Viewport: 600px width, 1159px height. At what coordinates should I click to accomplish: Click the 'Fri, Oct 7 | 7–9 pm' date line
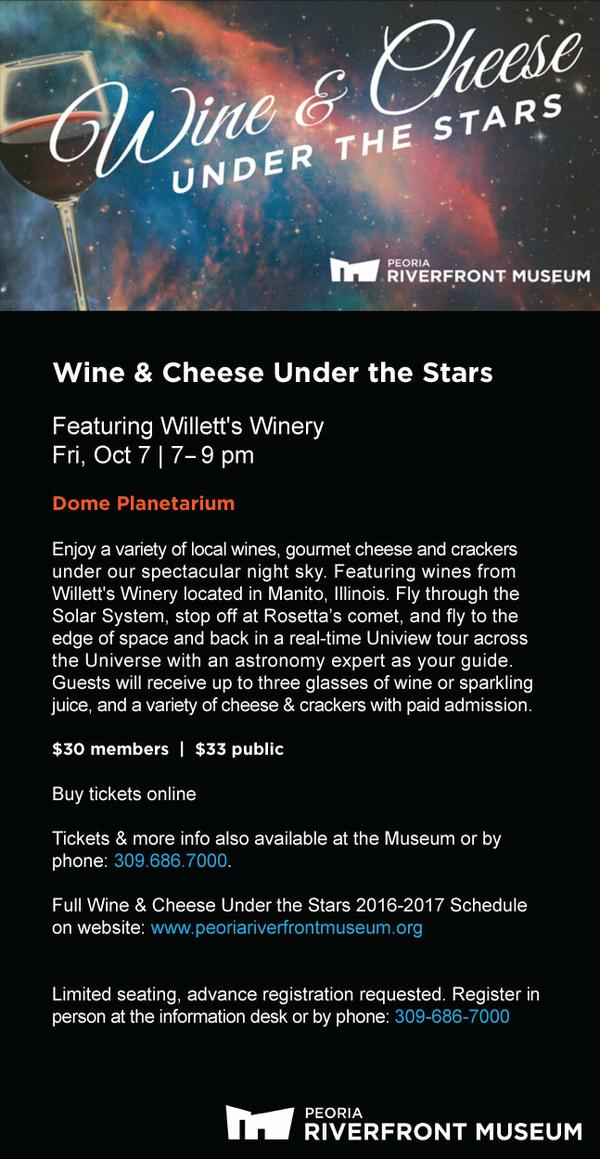click(153, 455)
